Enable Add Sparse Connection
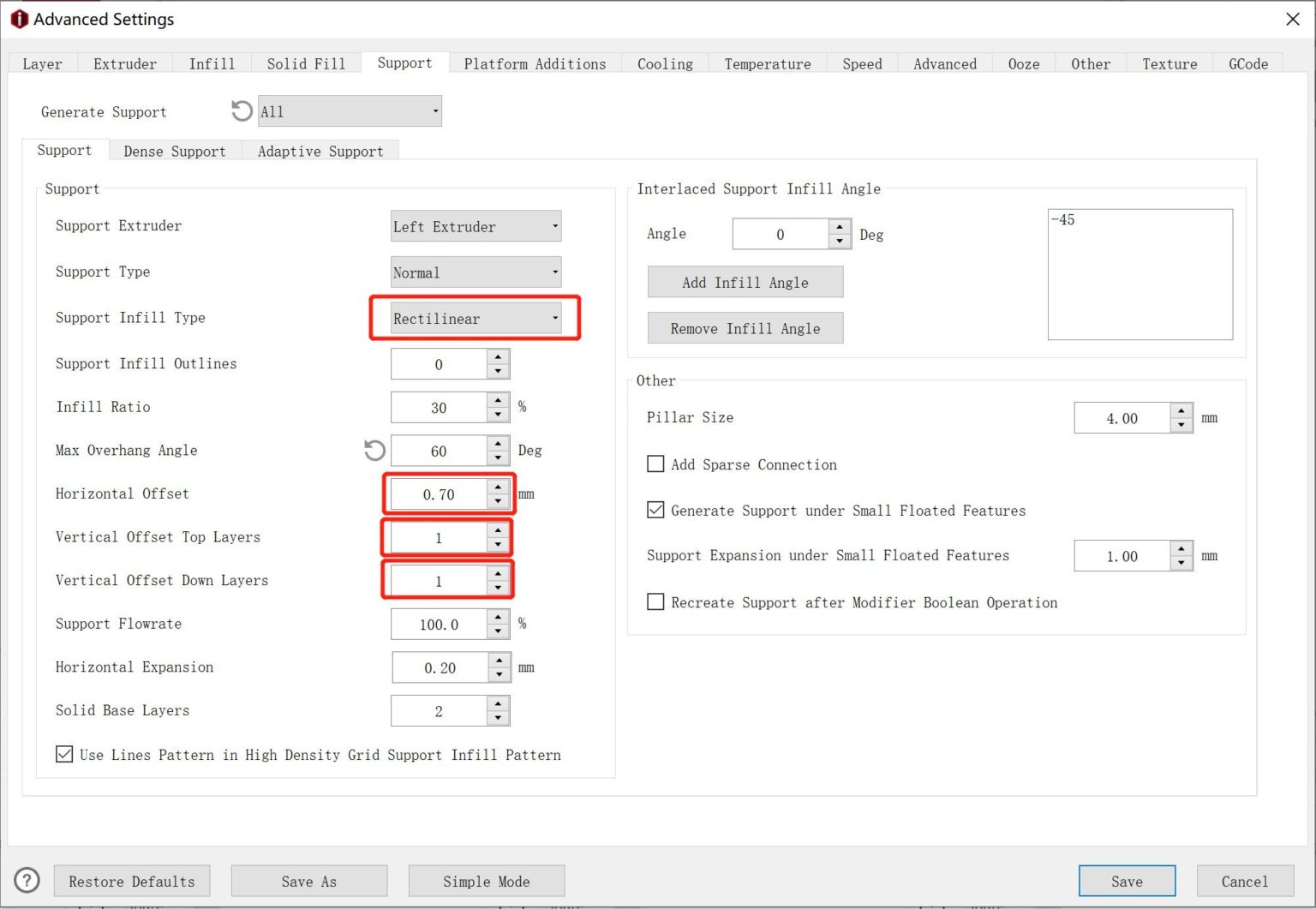This screenshot has width=1316, height=909. pyautogui.click(x=655, y=463)
